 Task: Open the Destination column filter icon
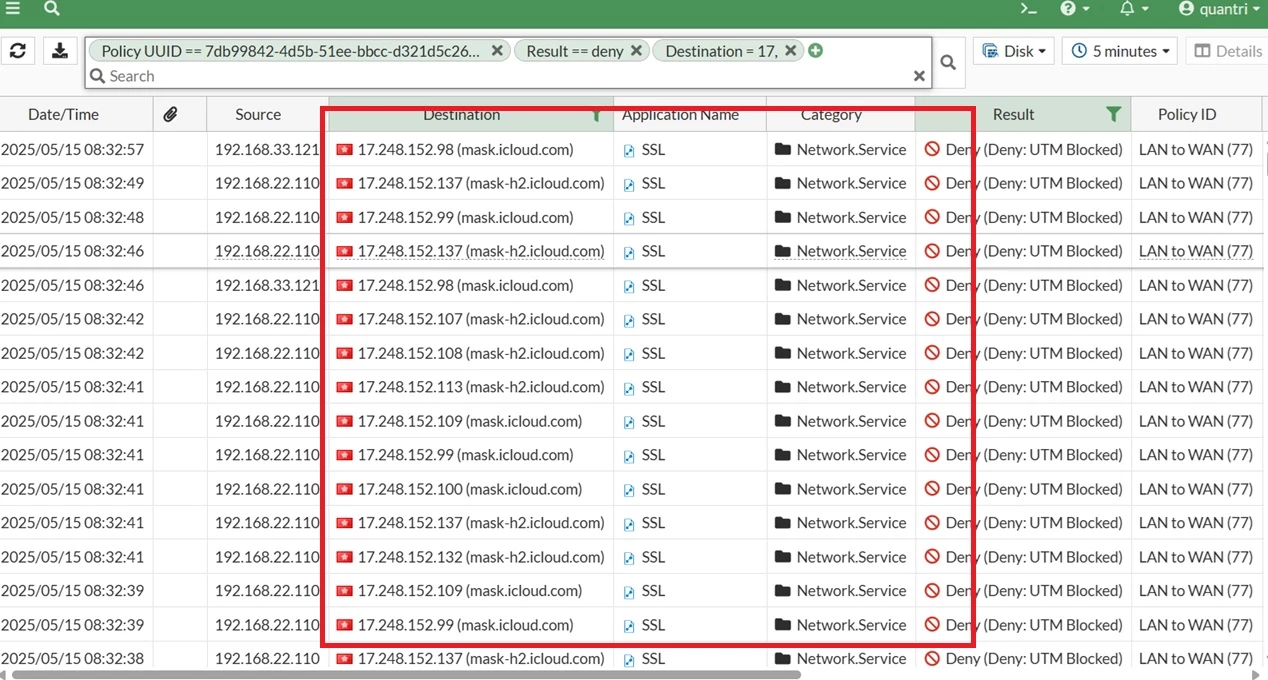click(x=596, y=115)
